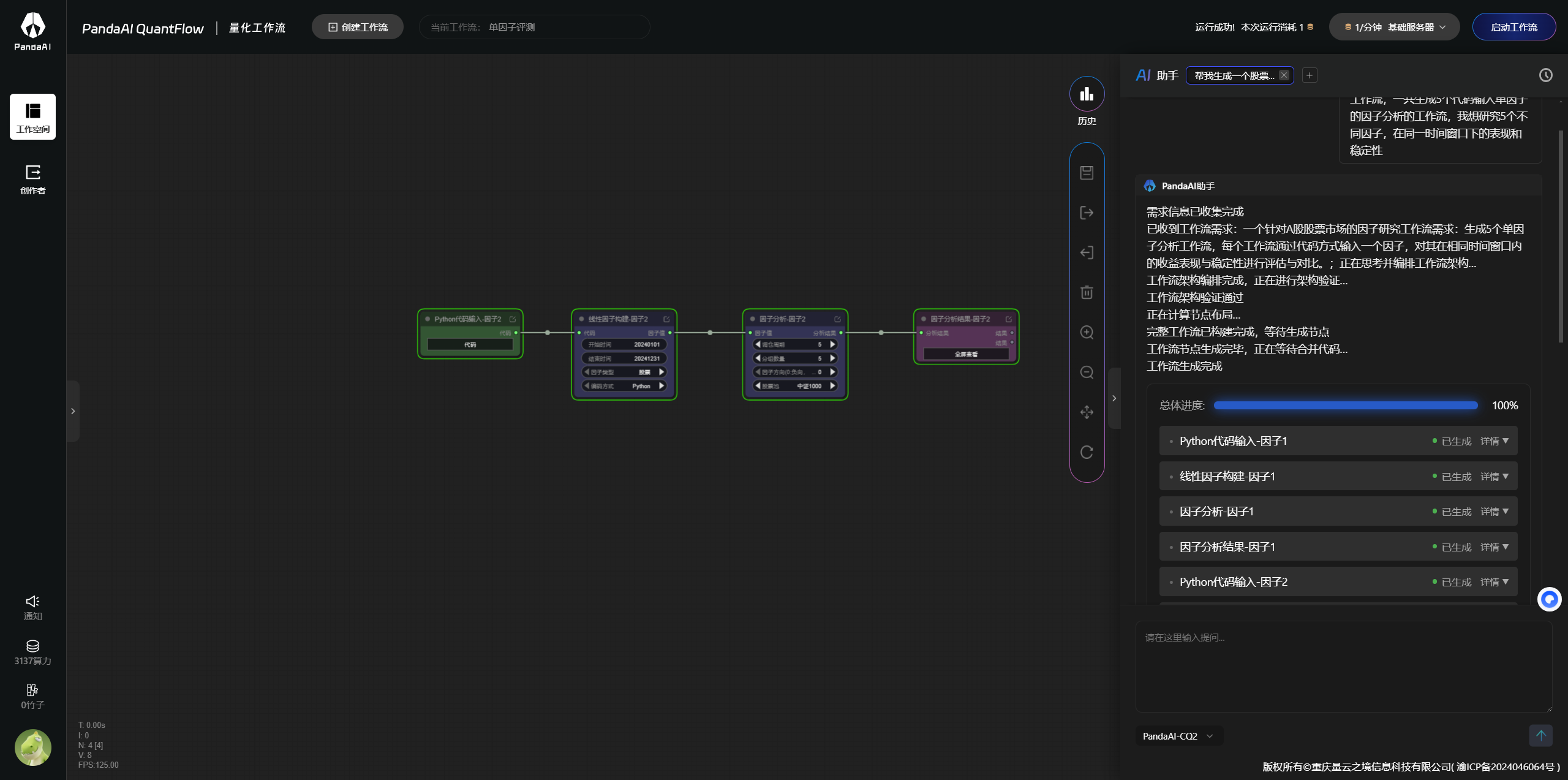The width and height of the screenshot is (1568, 780).
Task: Open the 历史 history chart button
Action: click(x=1087, y=94)
